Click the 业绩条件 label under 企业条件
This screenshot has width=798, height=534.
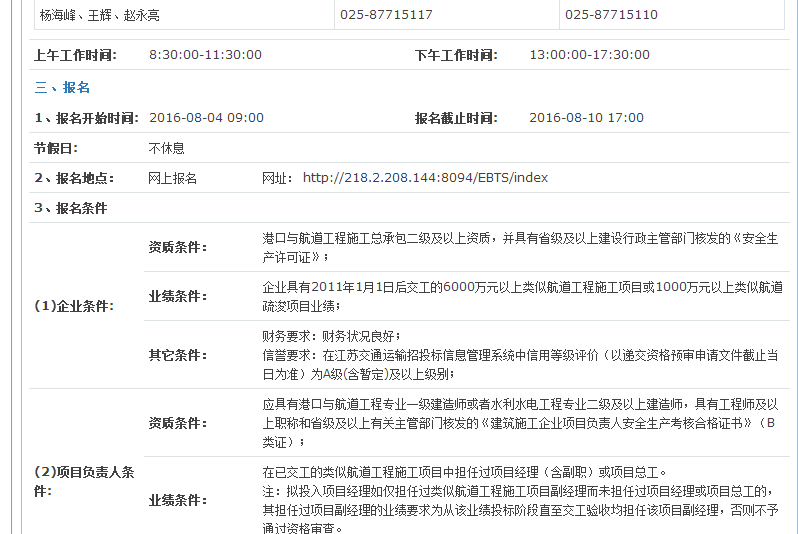(178, 296)
